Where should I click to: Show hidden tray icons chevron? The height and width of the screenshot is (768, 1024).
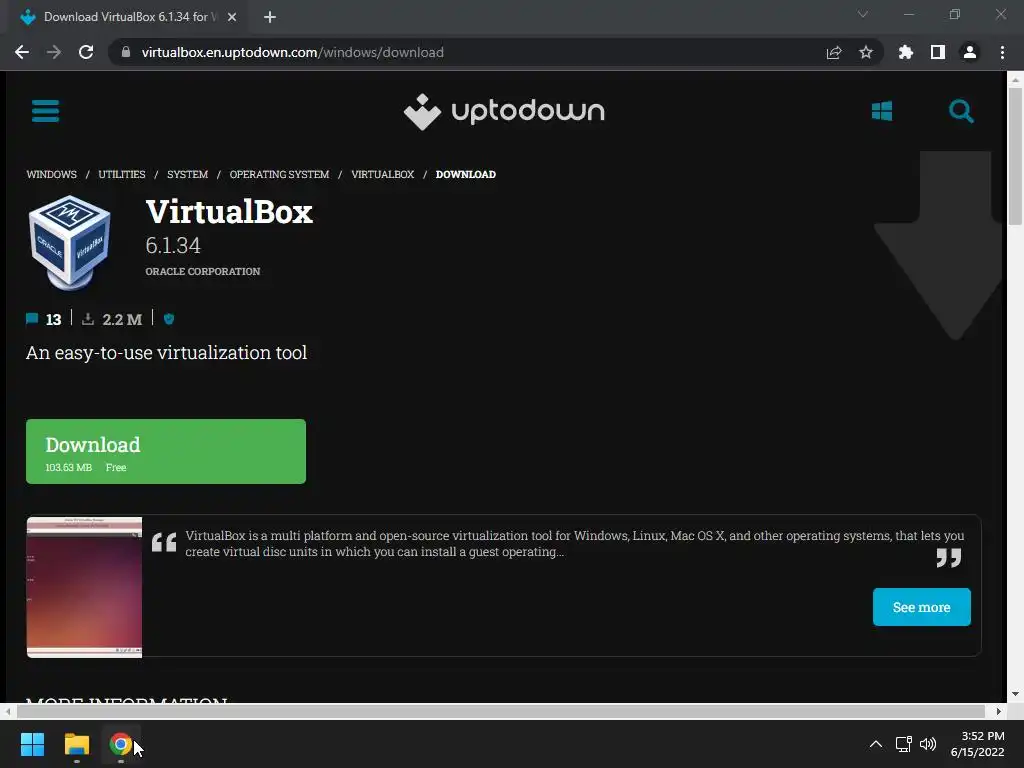coord(876,744)
